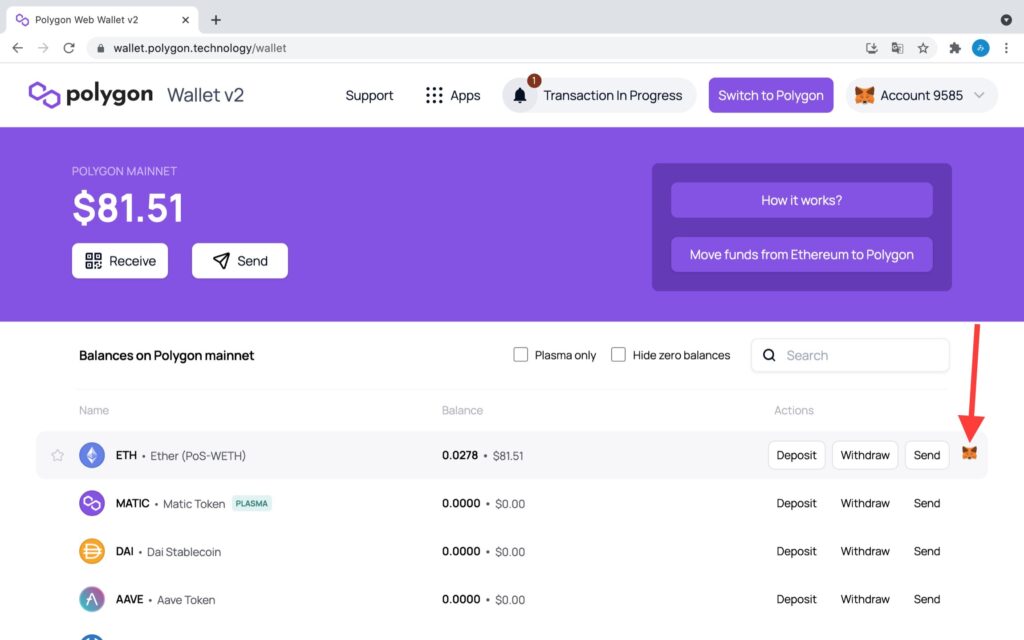1024x640 pixels.
Task: Click the browser address bar URL
Action: (x=200, y=48)
